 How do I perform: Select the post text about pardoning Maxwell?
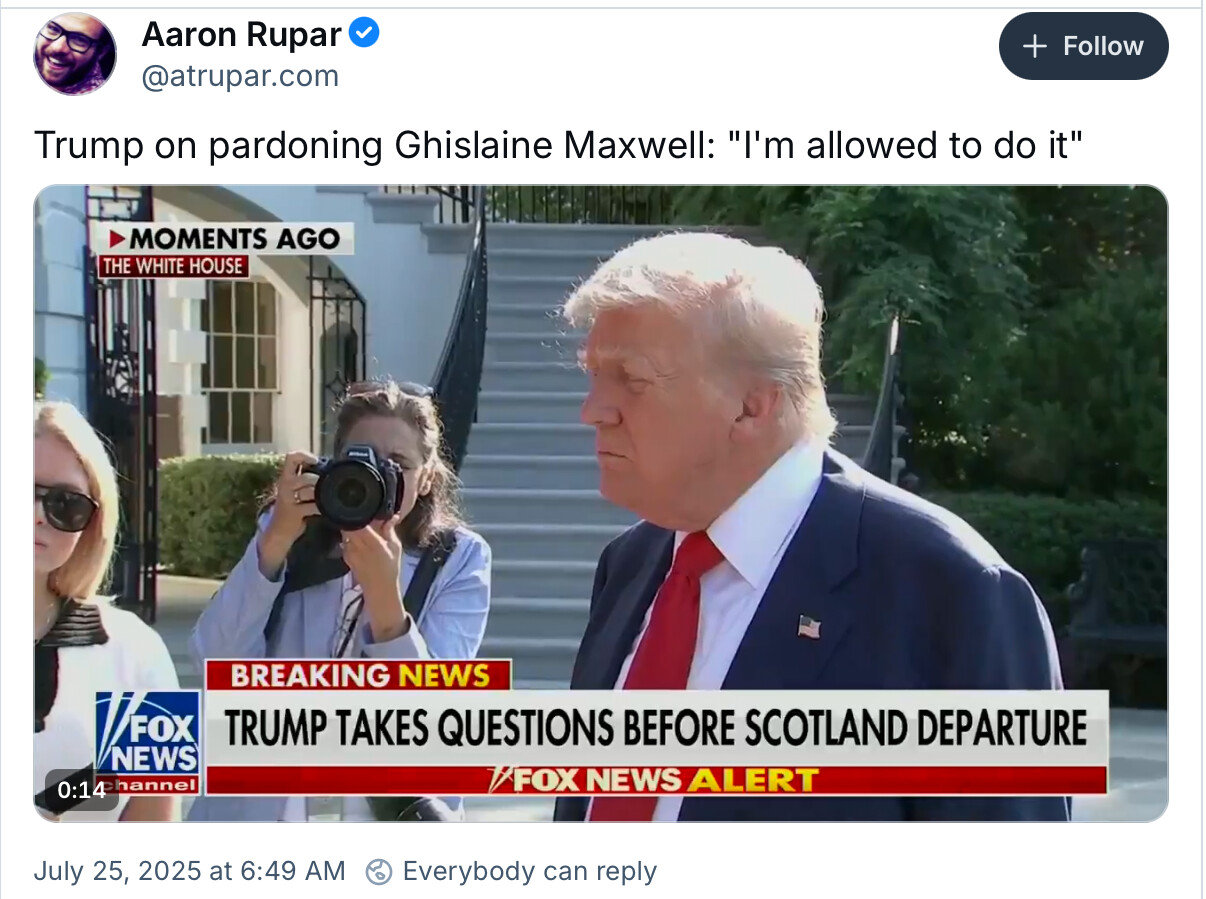click(559, 145)
